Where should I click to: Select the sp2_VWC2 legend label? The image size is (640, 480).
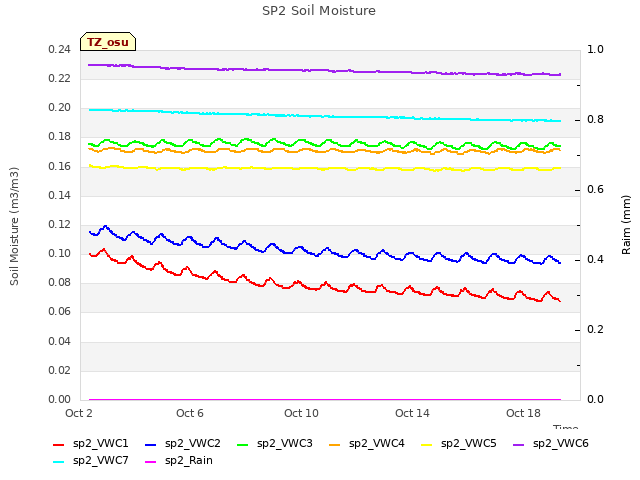(193, 444)
